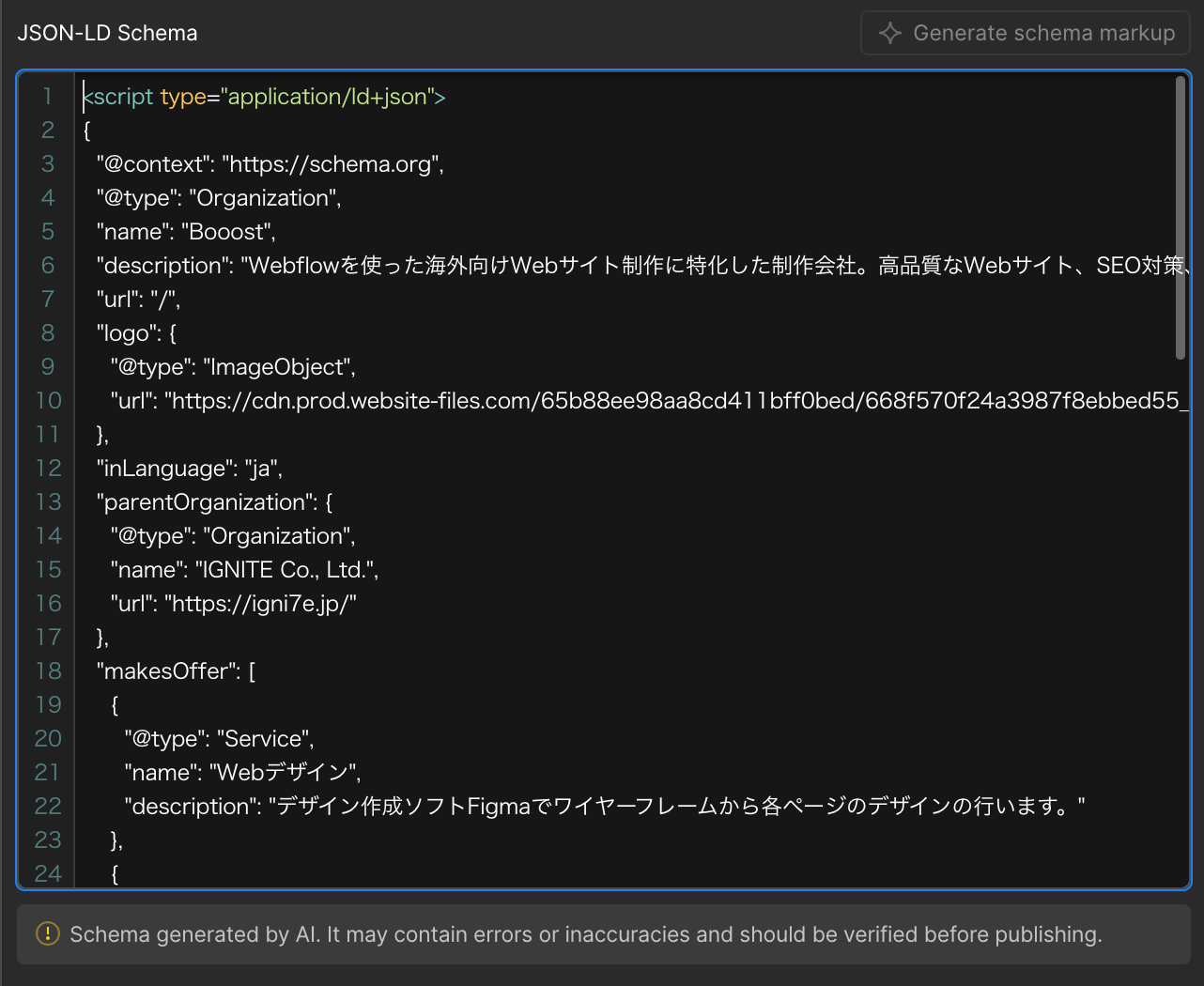
Task: Click the "logo": { line
Action: pos(136,333)
